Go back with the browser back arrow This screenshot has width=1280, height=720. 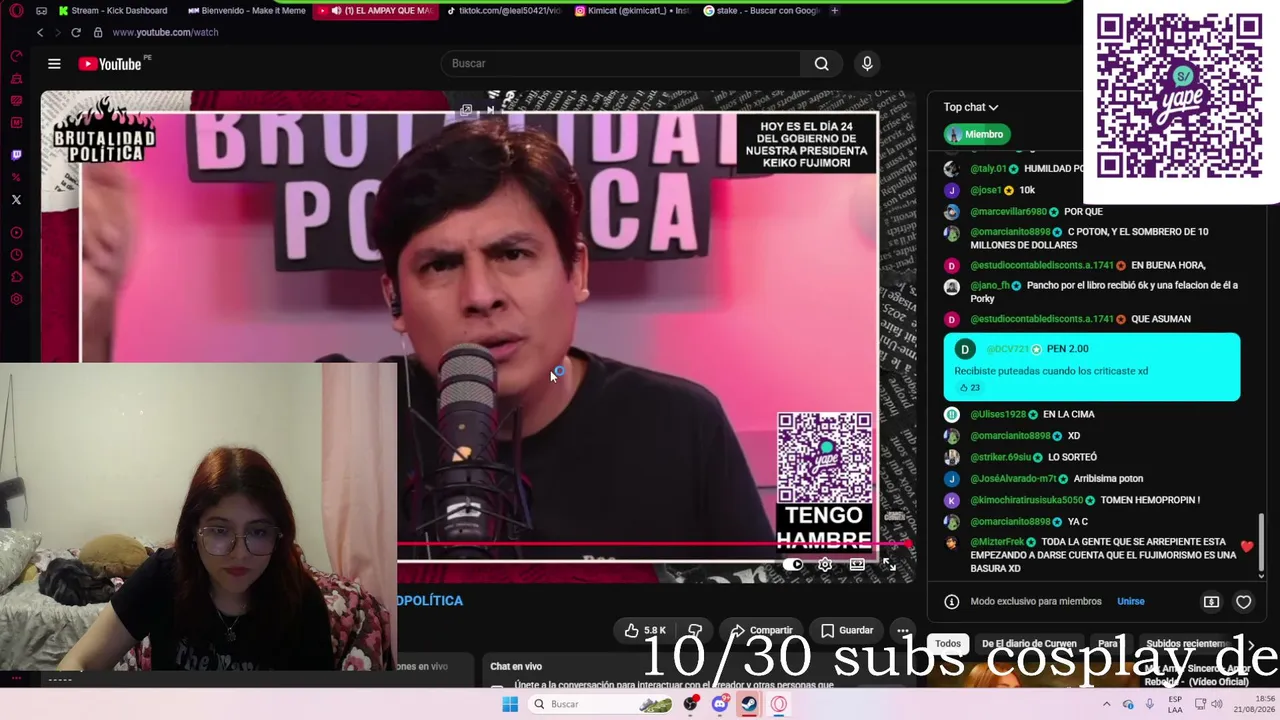point(40,32)
